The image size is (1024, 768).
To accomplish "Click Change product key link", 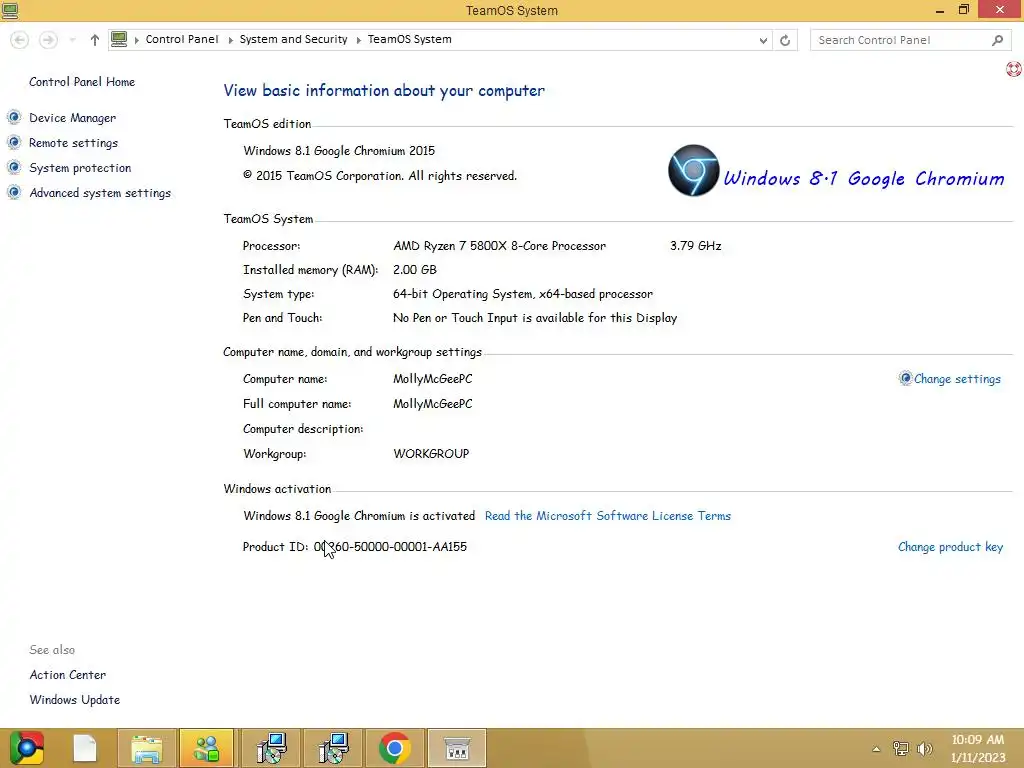I will [950, 547].
